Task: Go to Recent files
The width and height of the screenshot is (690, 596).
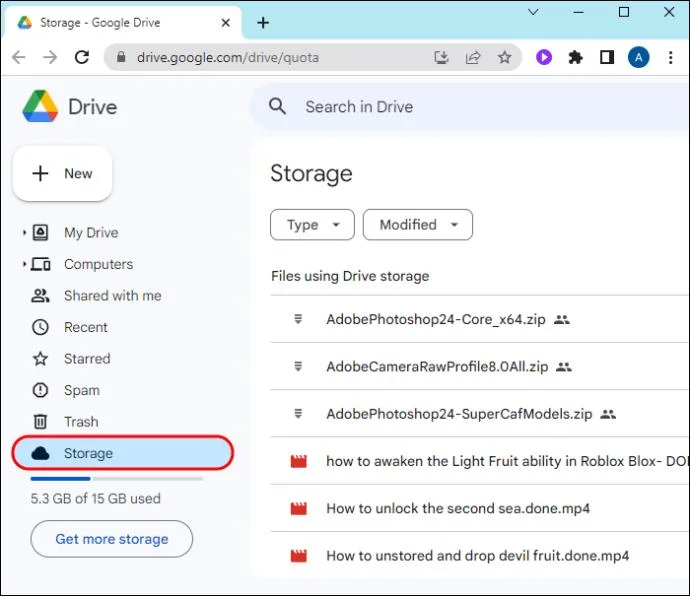Action: click(86, 327)
